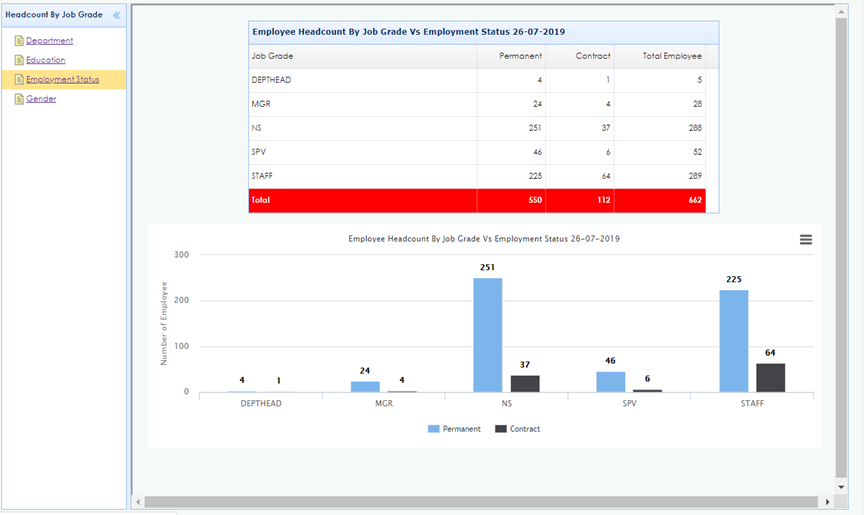Click the horizontal scrollbar right arrow
The width and height of the screenshot is (864, 515).
(826, 501)
